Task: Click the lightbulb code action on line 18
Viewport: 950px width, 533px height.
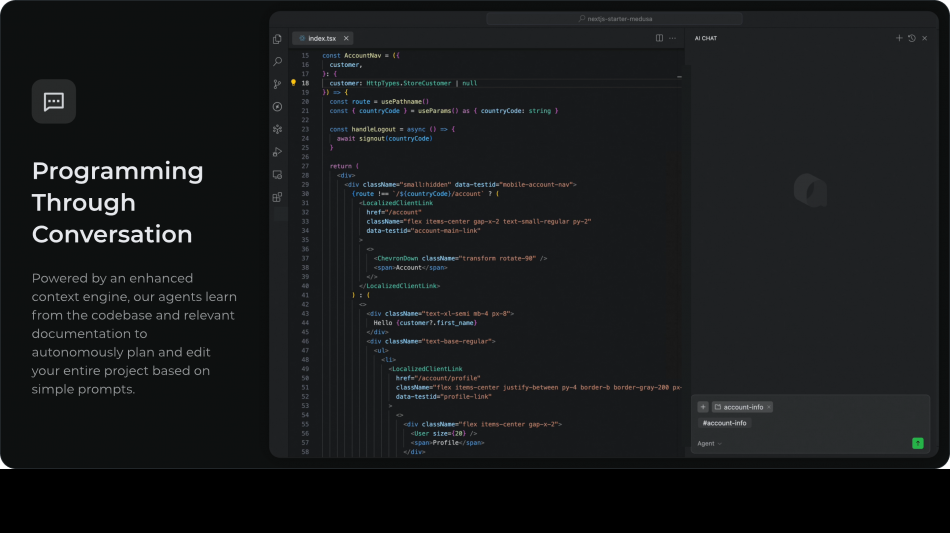Action: pyautogui.click(x=294, y=83)
